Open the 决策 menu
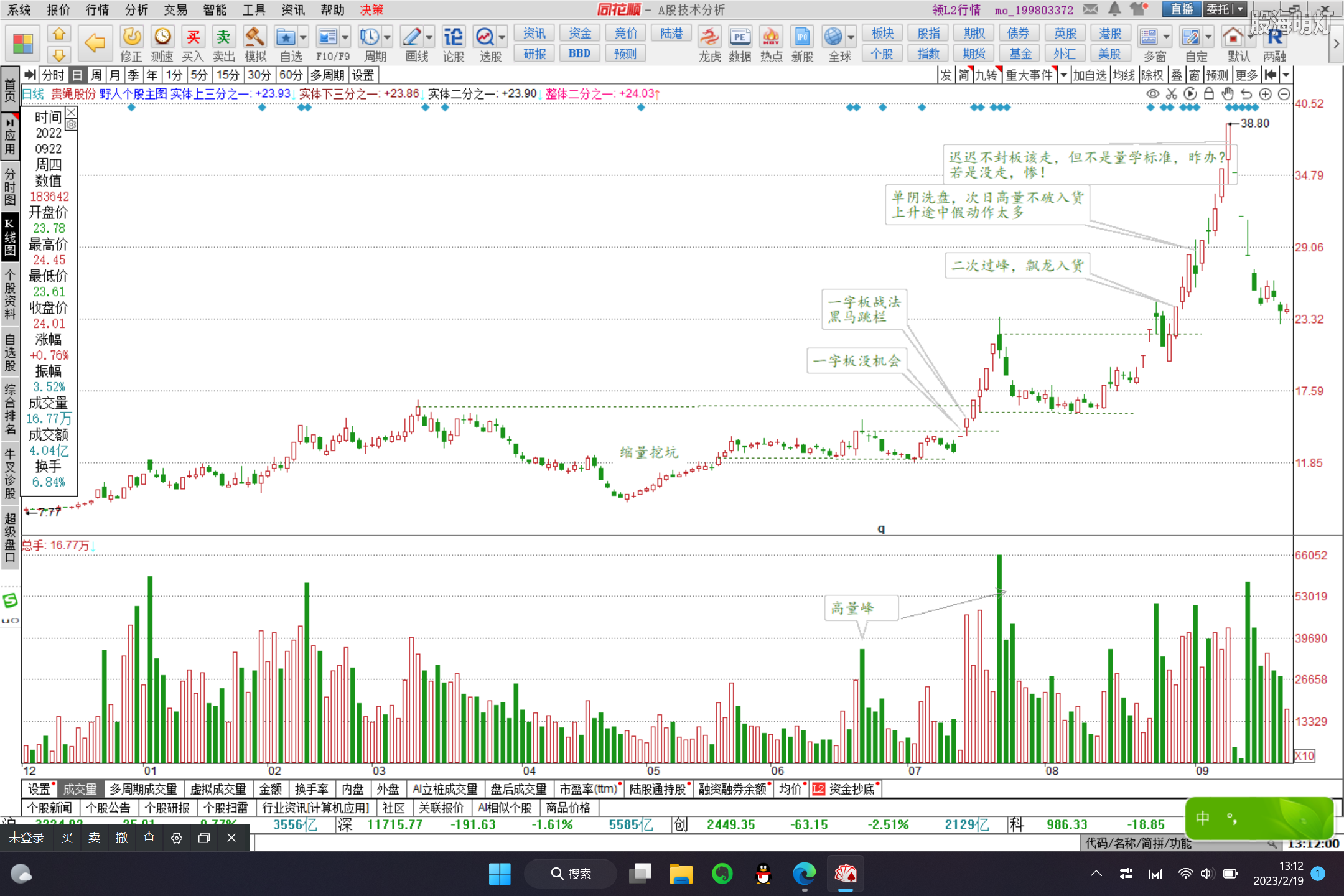This screenshot has width=1344, height=896. coord(371,9)
